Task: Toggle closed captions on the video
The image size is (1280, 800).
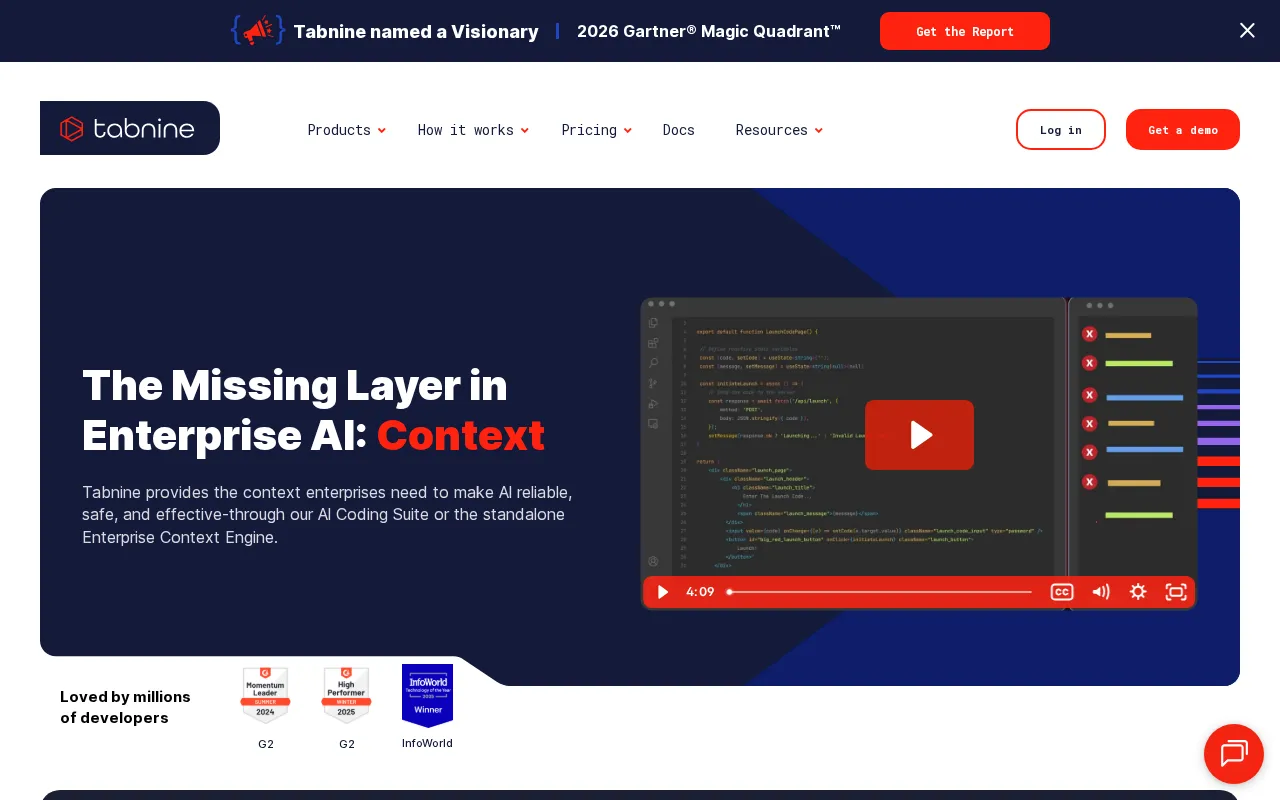Action: pos(1062,592)
